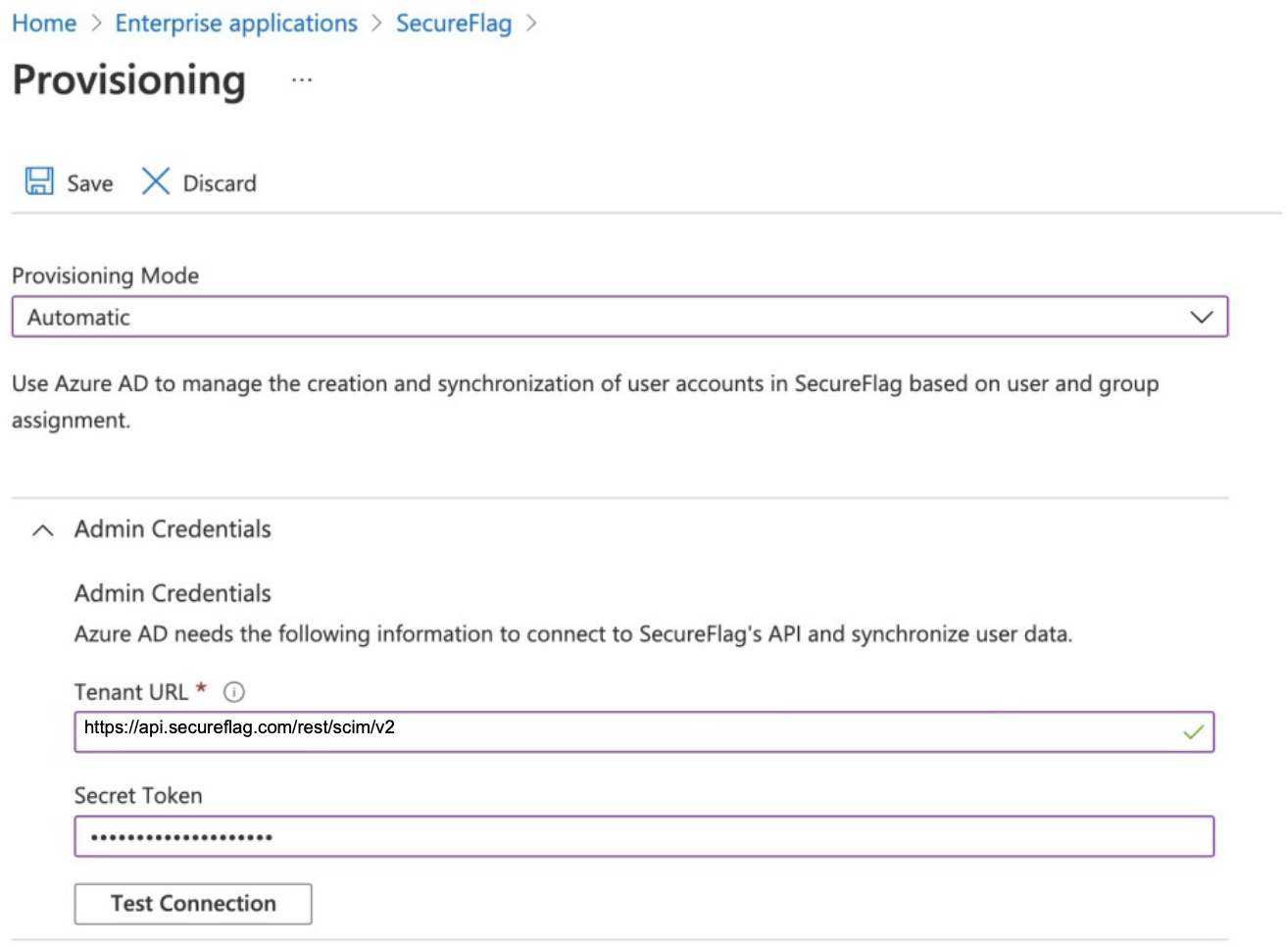The width and height of the screenshot is (1288, 947).
Task: Click the Discard label in the toolbar
Action: tap(220, 183)
